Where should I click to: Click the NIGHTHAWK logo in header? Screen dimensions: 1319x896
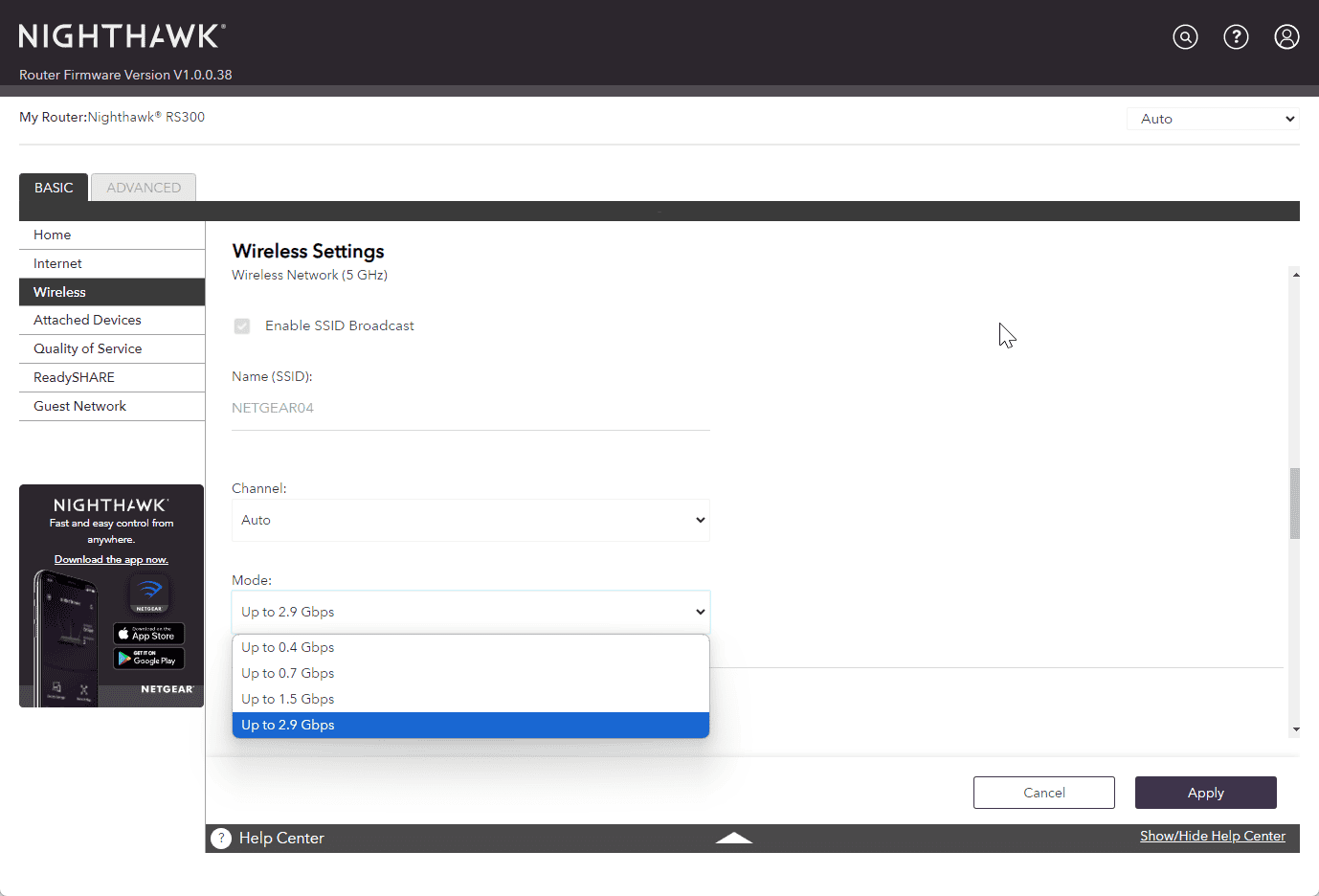tap(122, 36)
